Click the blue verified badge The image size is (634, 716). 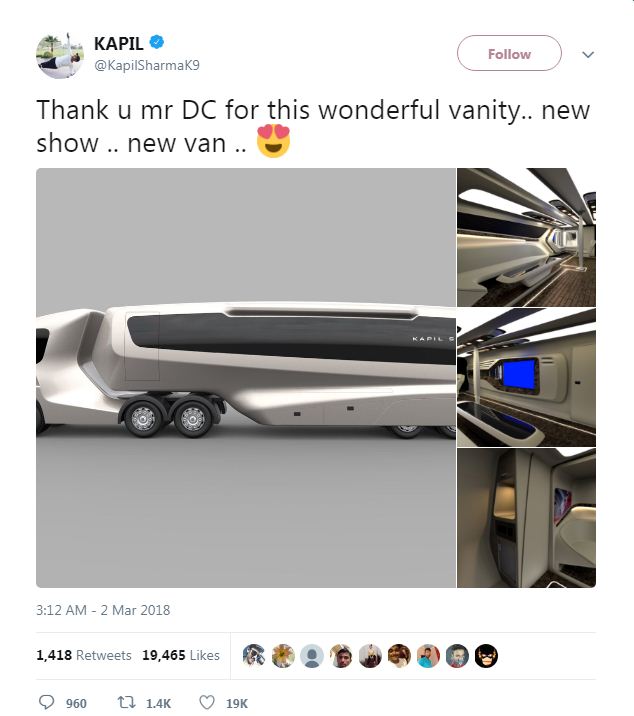coord(157,42)
